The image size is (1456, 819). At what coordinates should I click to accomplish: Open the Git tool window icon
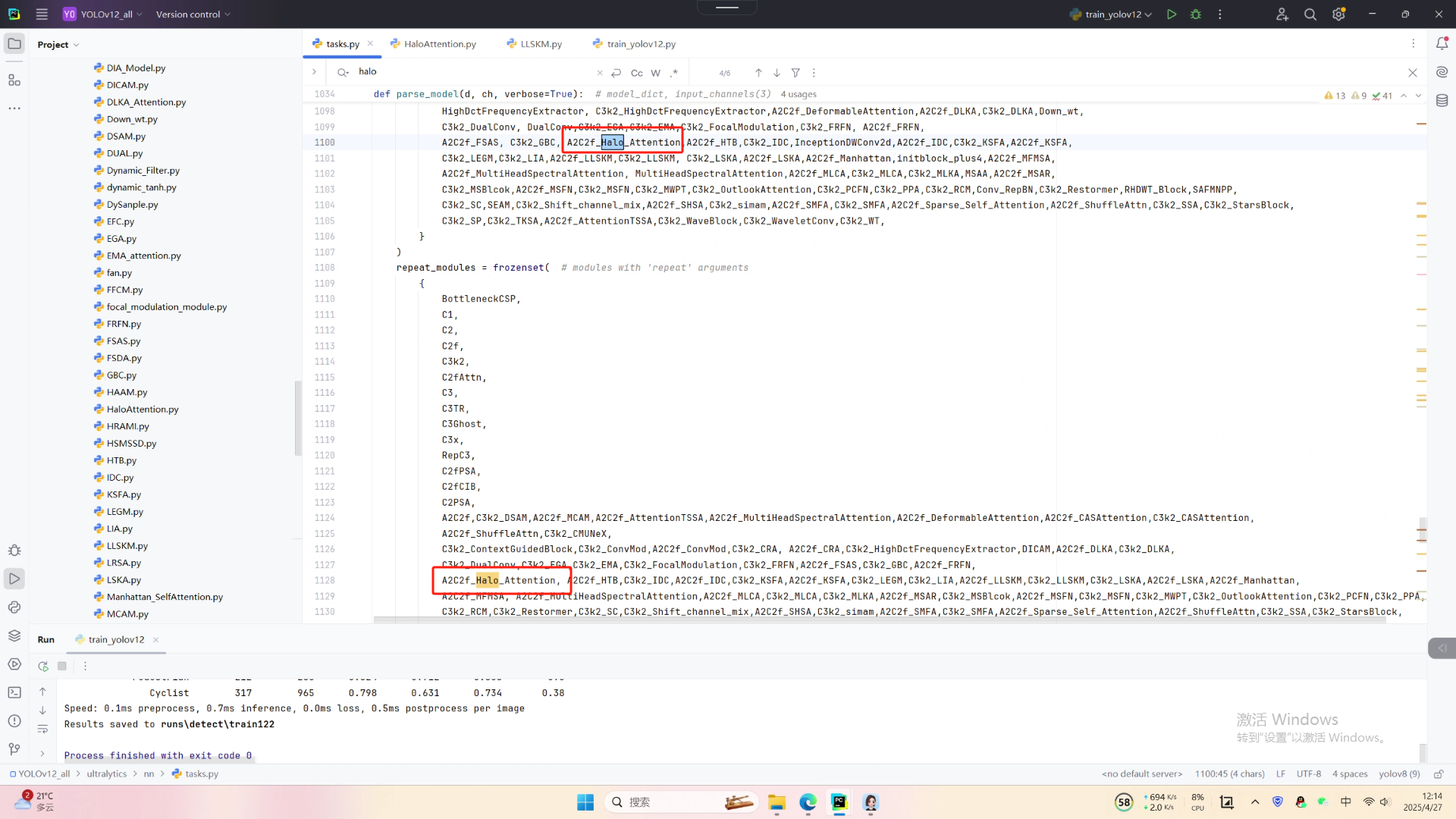click(14, 749)
